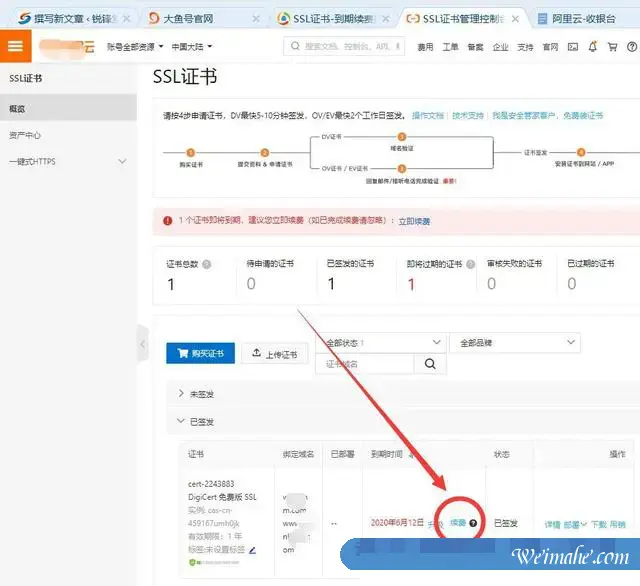Click the 待申请的证书 count of 0

coord(251,284)
